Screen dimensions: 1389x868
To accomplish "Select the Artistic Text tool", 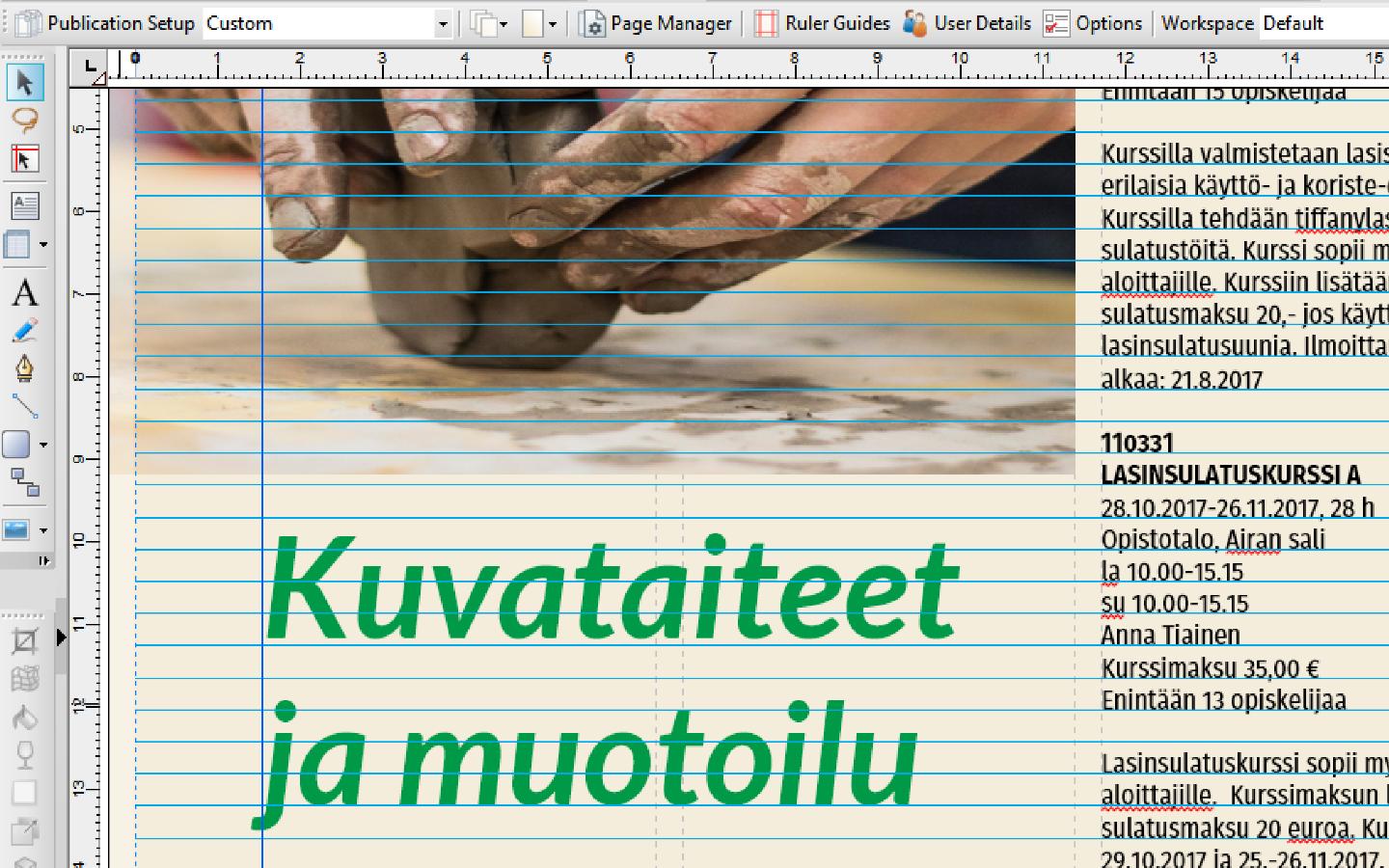I will (x=24, y=292).
